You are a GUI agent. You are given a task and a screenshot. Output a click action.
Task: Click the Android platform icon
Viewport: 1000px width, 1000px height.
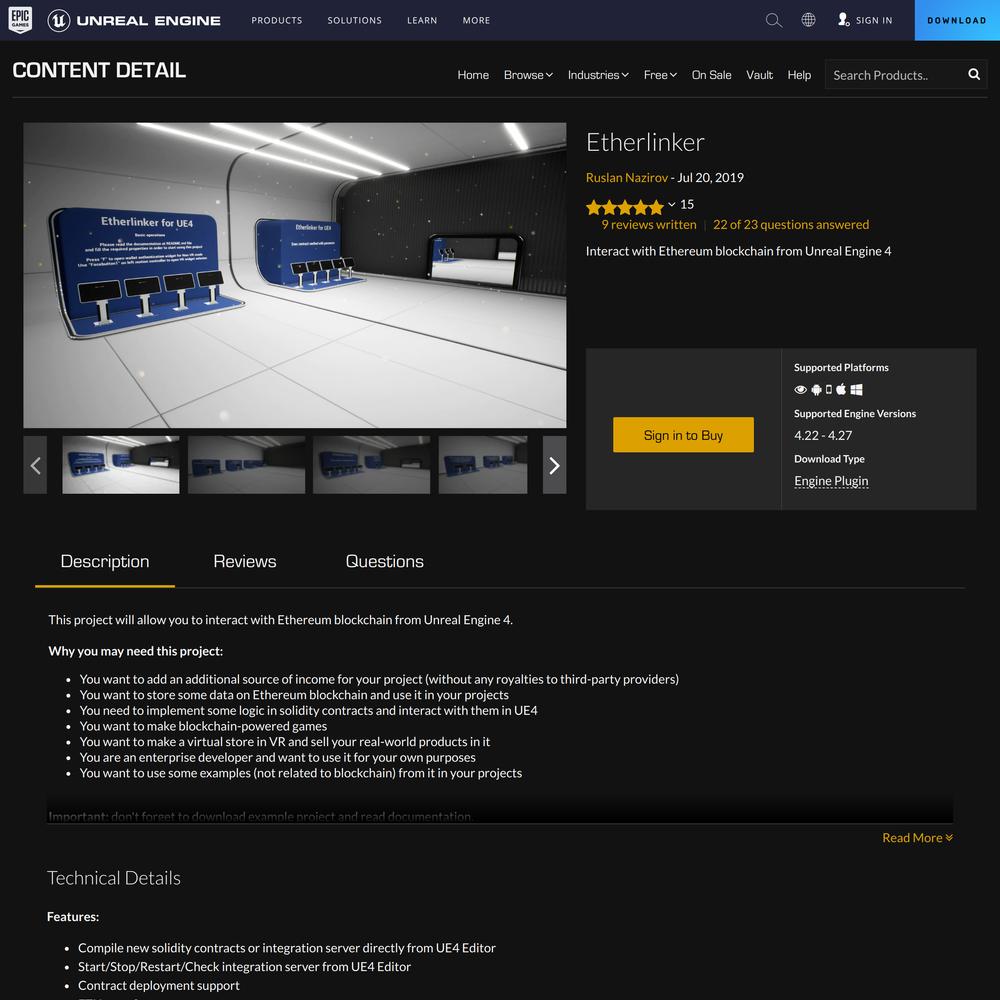[816, 390]
